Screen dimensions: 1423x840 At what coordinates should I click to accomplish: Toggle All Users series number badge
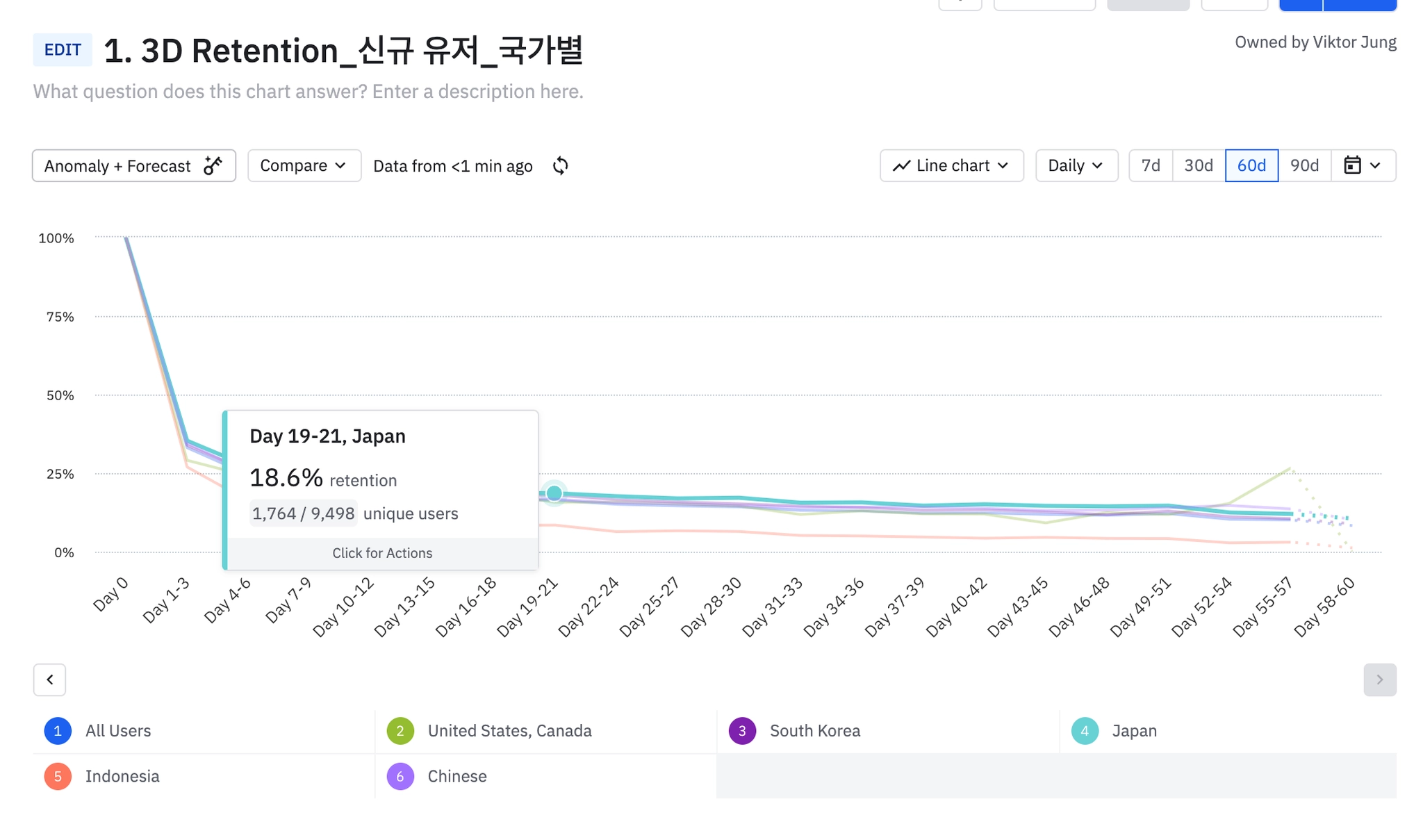[x=58, y=731]
